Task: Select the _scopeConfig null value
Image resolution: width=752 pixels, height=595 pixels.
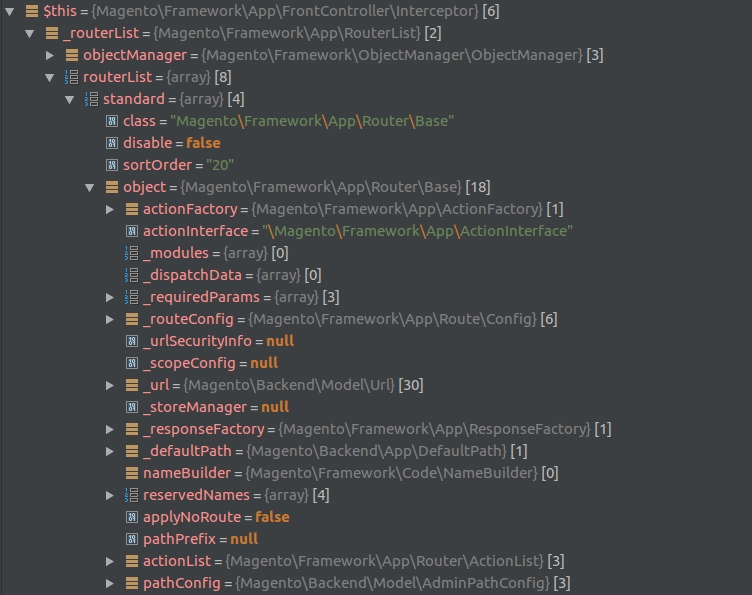Action: pyautogui.click(x=264, y=363)
